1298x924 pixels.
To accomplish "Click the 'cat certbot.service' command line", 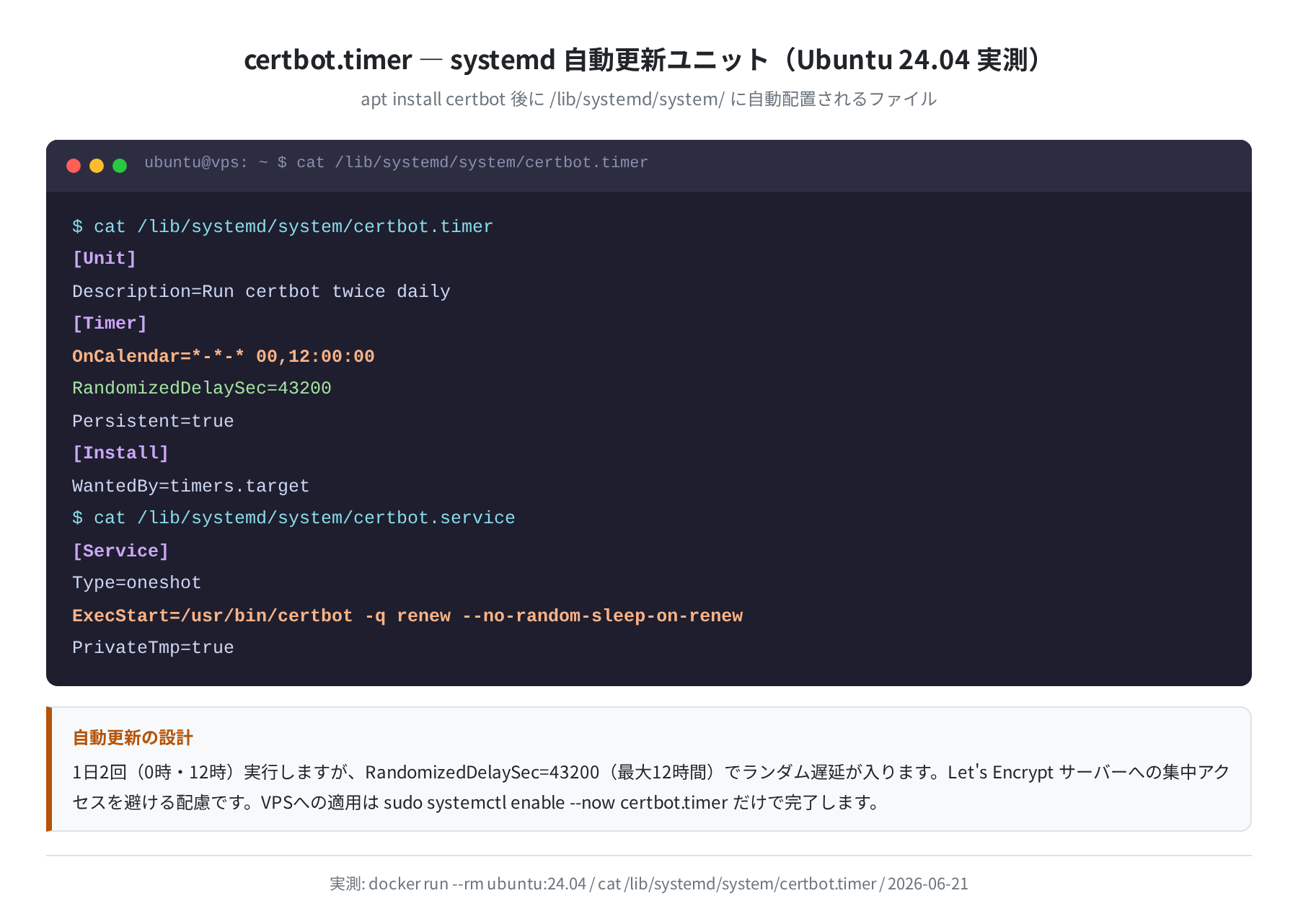I will 293,518.
